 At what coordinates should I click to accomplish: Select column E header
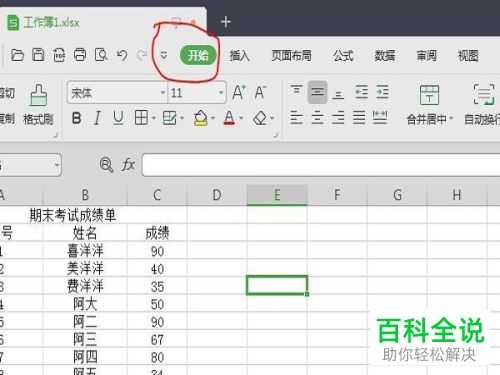click(x=277, y=195)
